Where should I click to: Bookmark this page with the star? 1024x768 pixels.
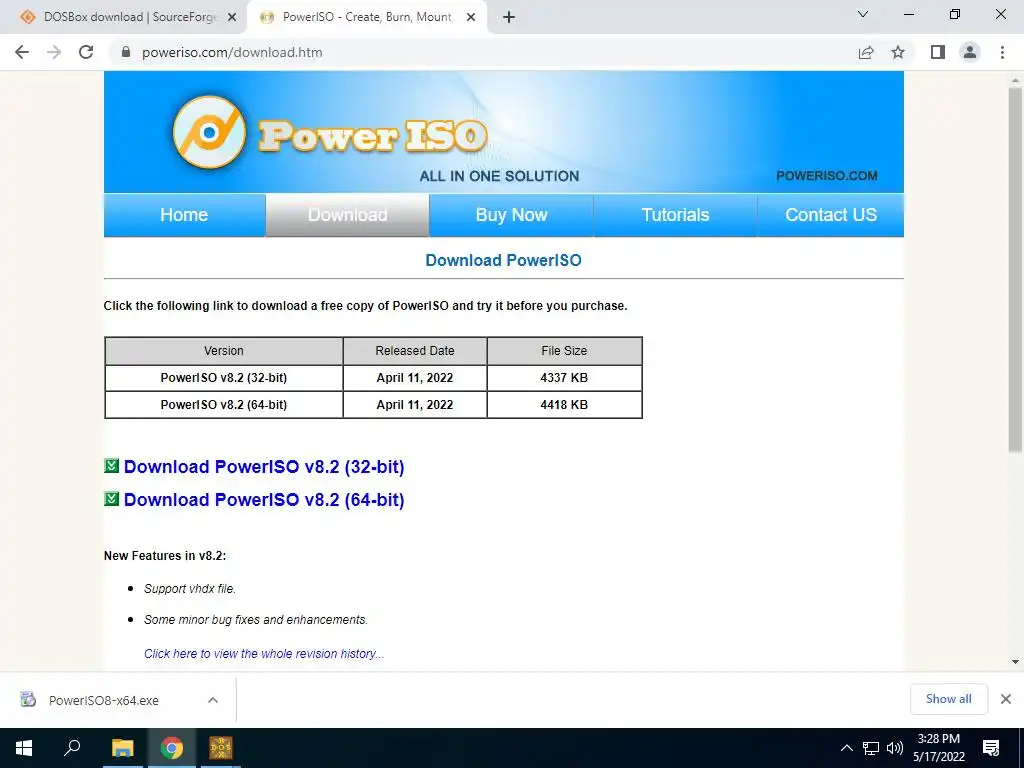898,52
